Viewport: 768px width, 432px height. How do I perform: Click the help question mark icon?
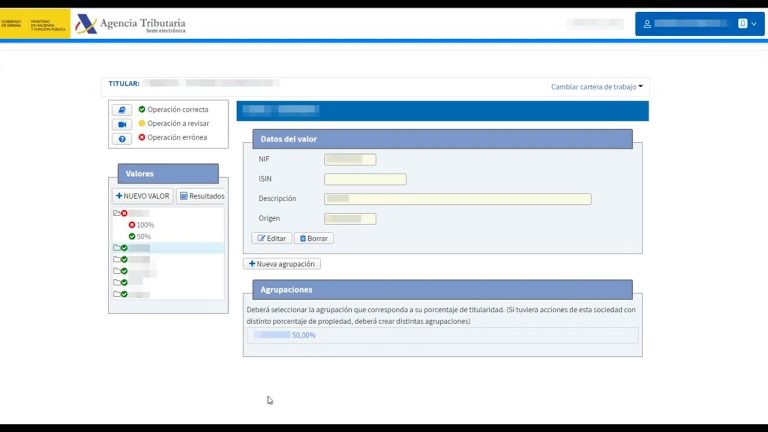[x=122, y=139]
